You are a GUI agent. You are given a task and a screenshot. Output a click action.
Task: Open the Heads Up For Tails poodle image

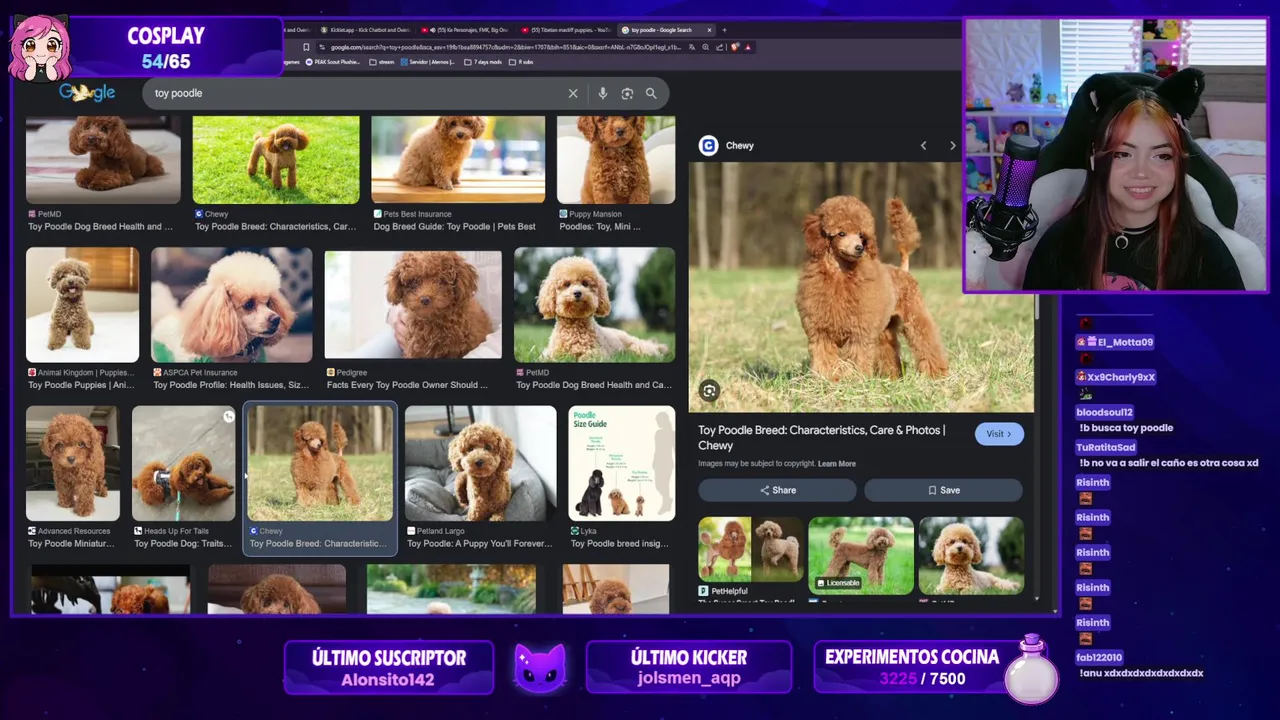[x=184, y=463]
